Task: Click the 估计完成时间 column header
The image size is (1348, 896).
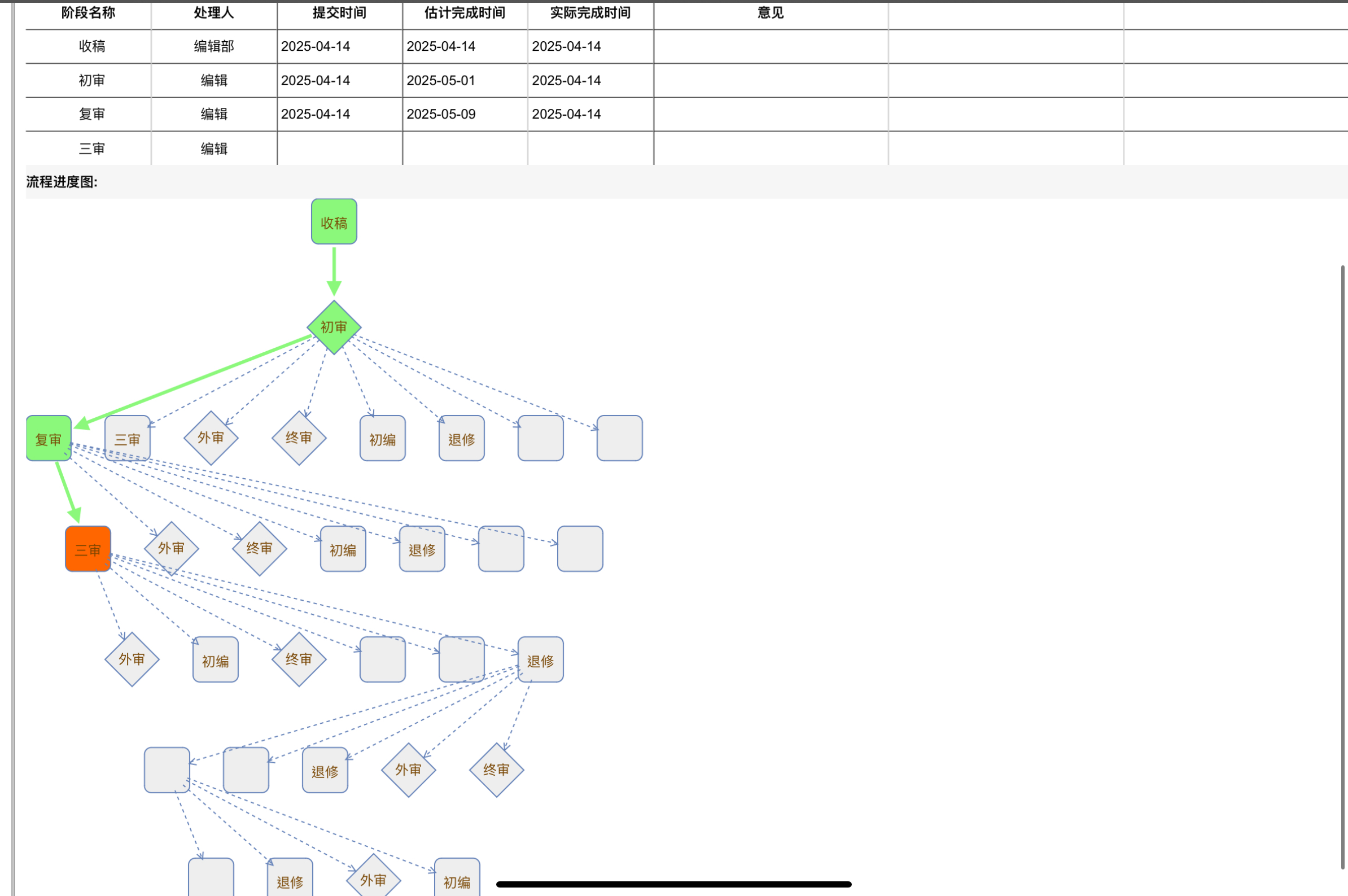Action: (465, 13)
